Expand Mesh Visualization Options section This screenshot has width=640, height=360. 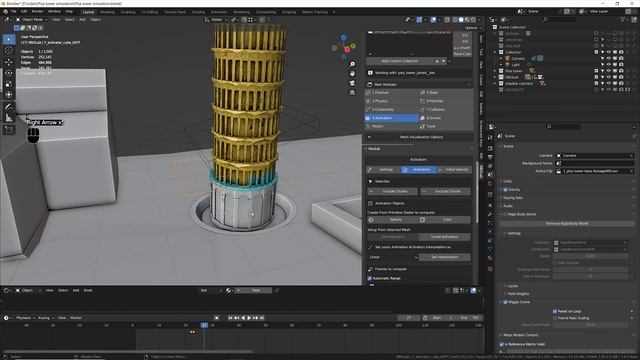tap(418, 137)
